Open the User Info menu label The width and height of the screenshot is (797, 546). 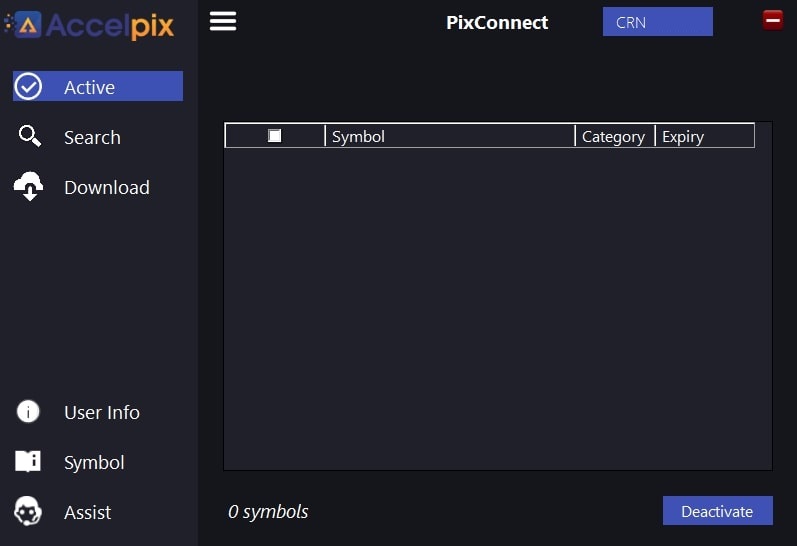pyautogui.click(x=102, y=412)
